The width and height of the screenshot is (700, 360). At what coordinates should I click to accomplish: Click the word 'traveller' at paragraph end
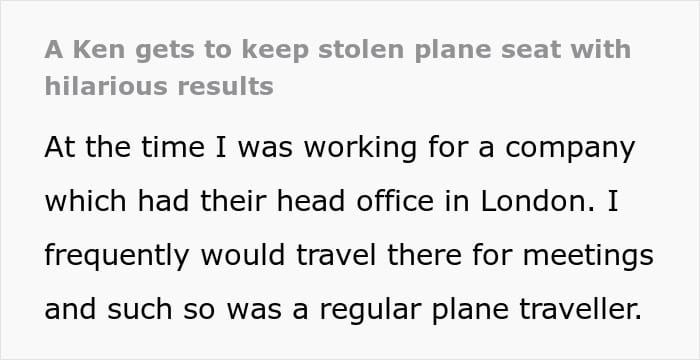click(x=580, y=309)
